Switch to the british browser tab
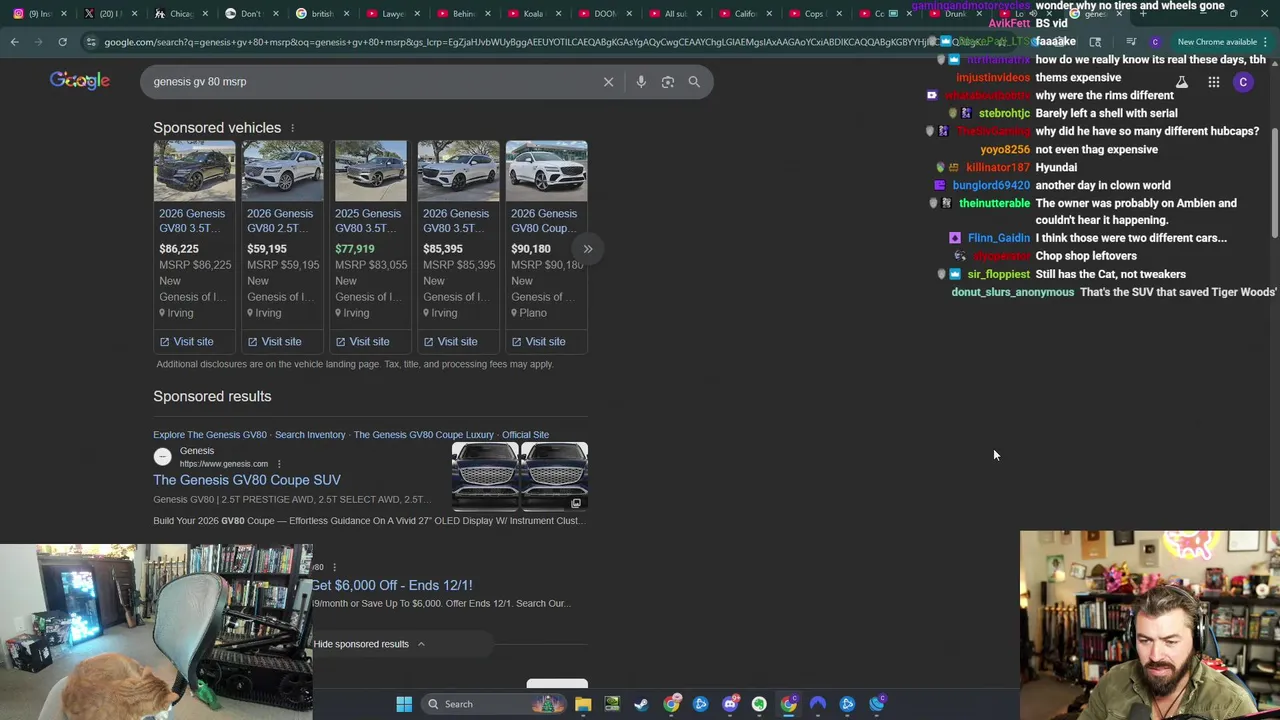This screenshot has width=1280, height=720. pyautogui.click(x=322, y=14)
